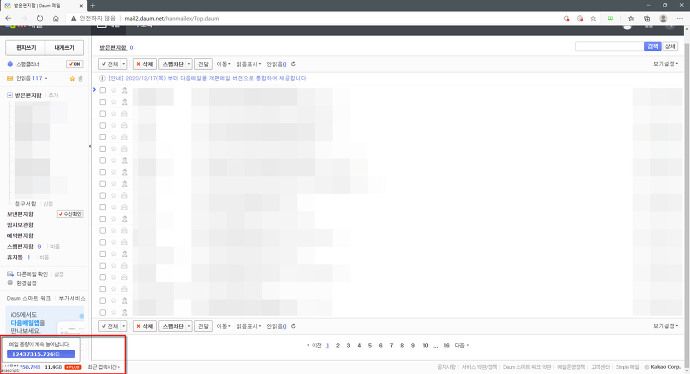Open the 보낸편지함 sent mailbox
690x374 pixels.
click(20, 214)
